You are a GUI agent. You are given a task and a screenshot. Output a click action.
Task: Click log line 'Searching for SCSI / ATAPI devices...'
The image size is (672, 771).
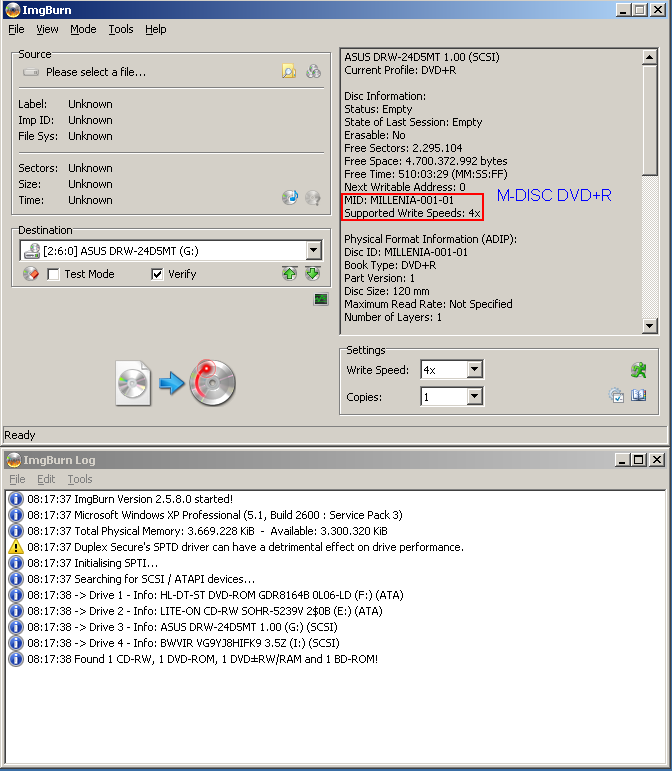pos(141,579)
